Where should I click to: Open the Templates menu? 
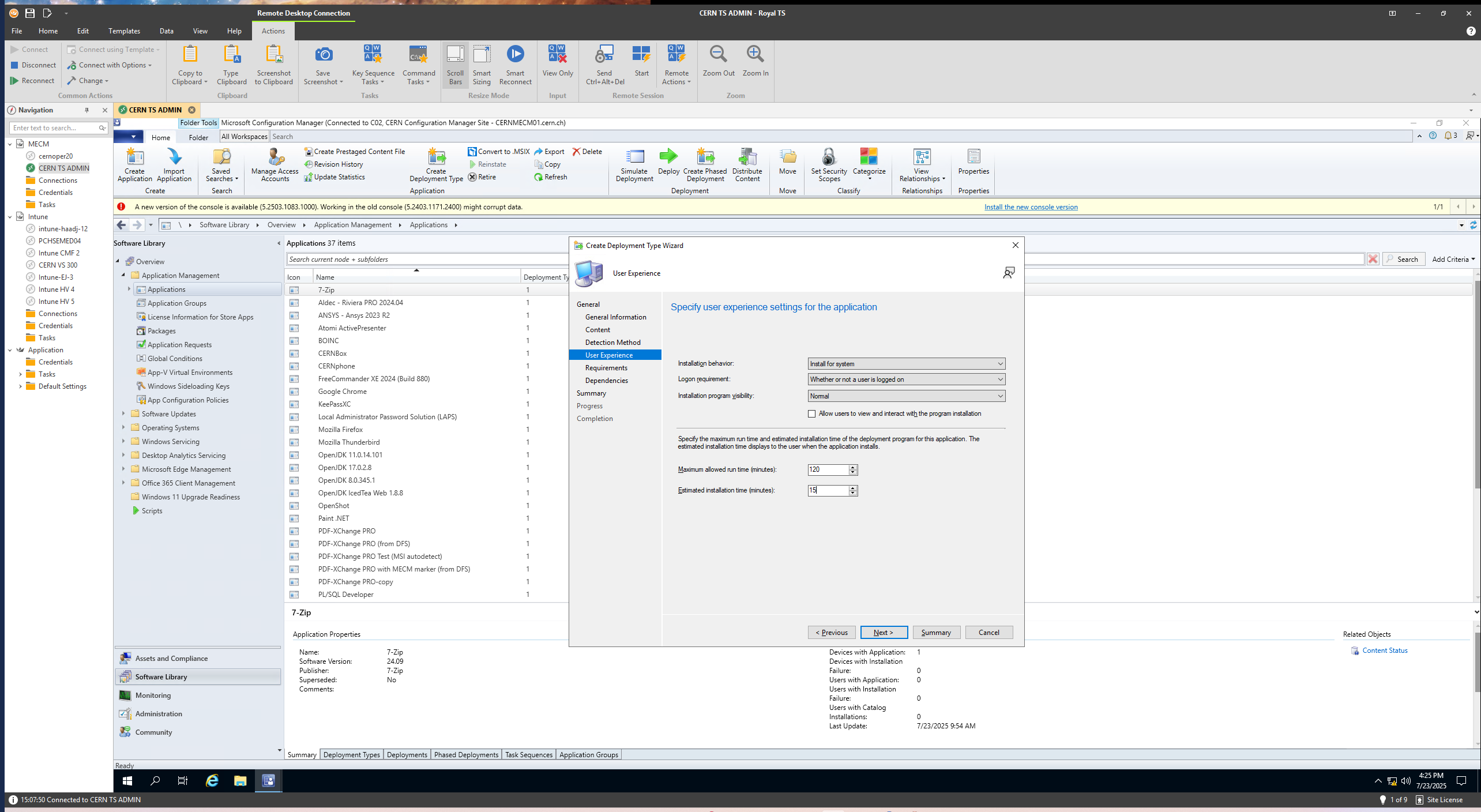[x=124, y=31]
